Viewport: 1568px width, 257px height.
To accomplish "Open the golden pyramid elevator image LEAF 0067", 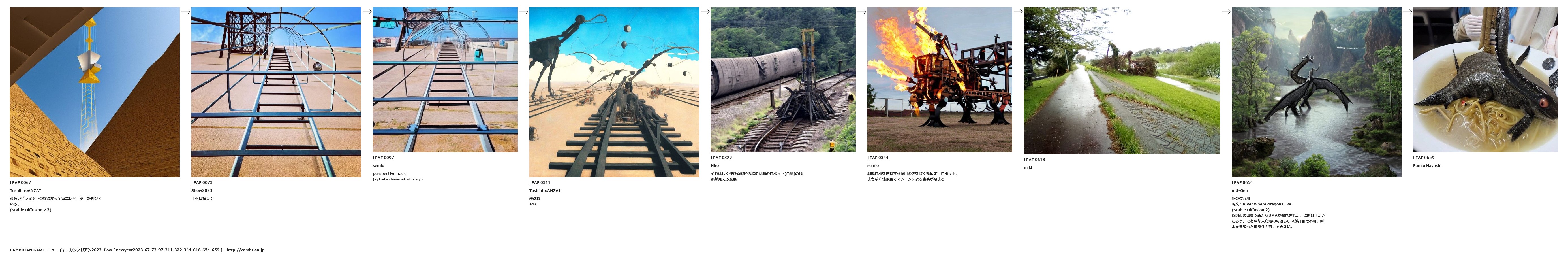I will pos(94,92).
